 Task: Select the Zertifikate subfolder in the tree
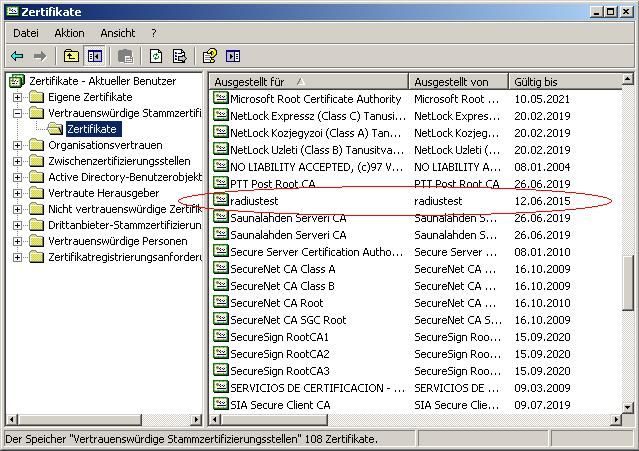(92, 129)
